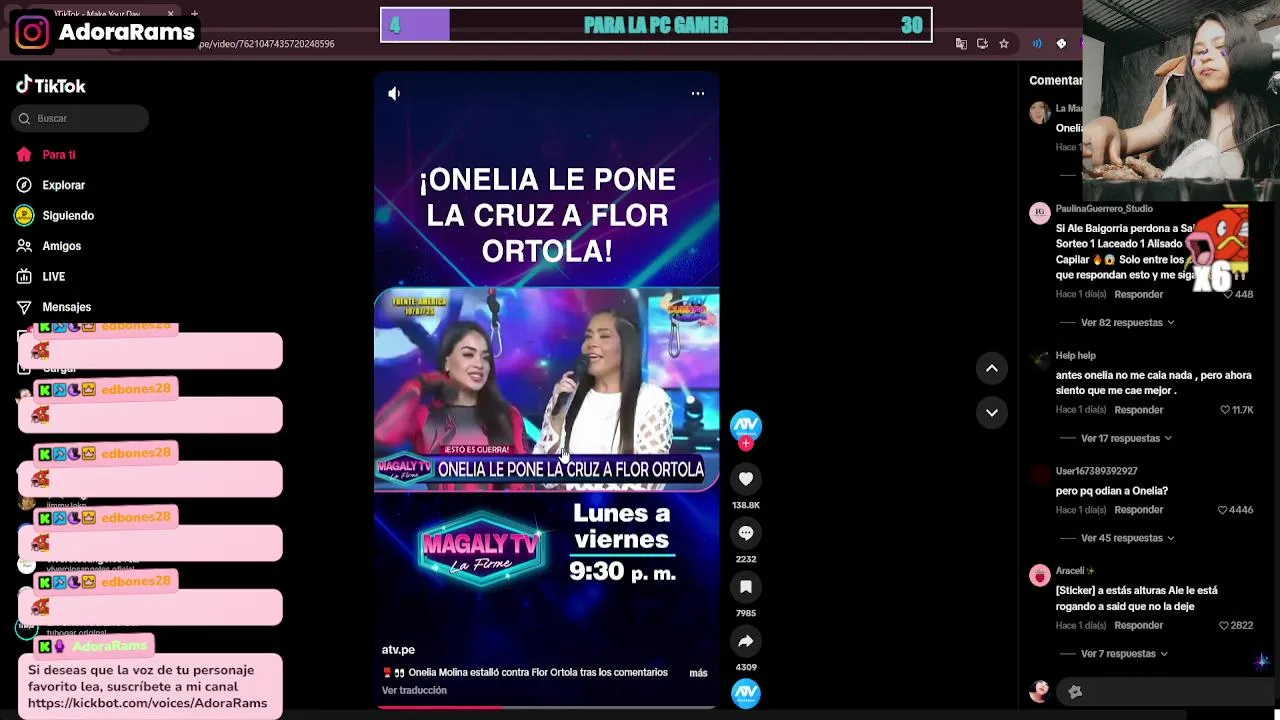Screen dimensions: 1280x720
Task: Click the browser install app icon
Action: (982, 44)
